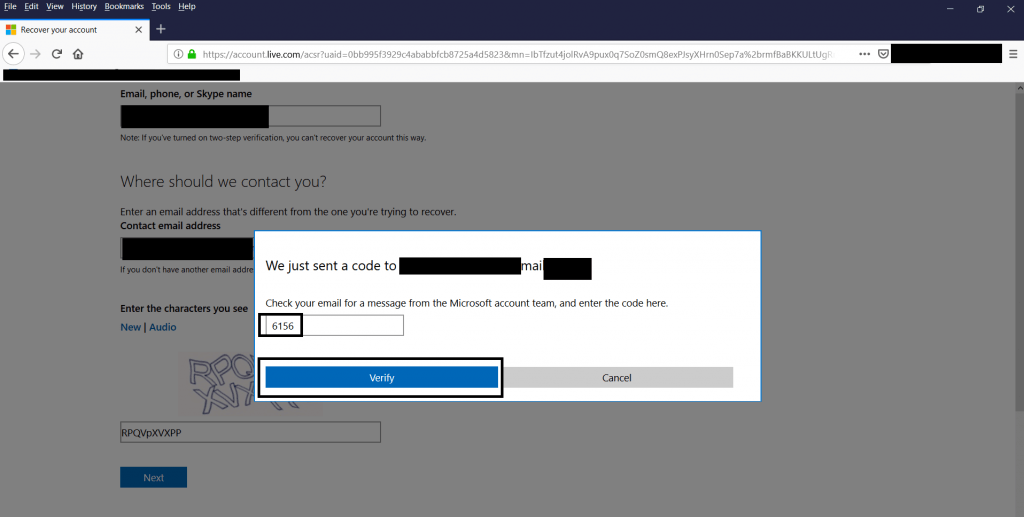The image size is (1024, 517).
Task: Open the History menu
Action: point(84,7)
